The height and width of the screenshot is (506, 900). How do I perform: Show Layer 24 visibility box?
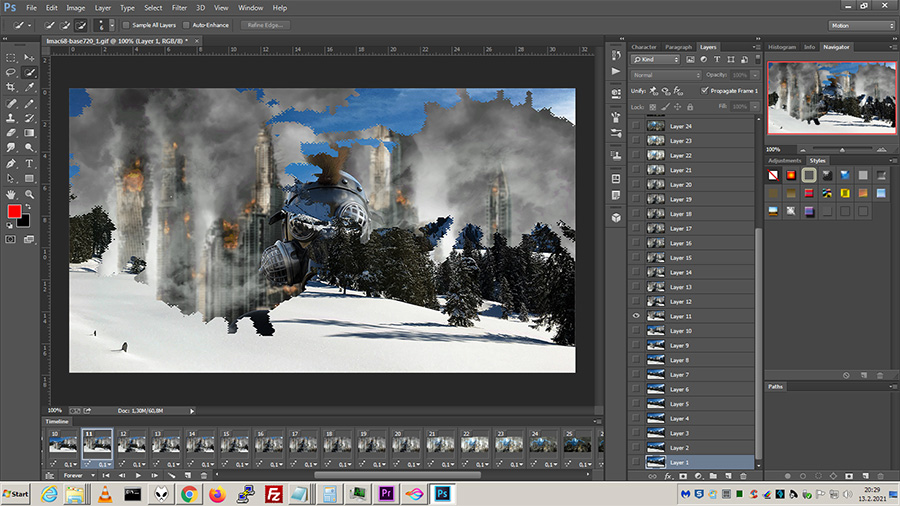tap(636, 126)
